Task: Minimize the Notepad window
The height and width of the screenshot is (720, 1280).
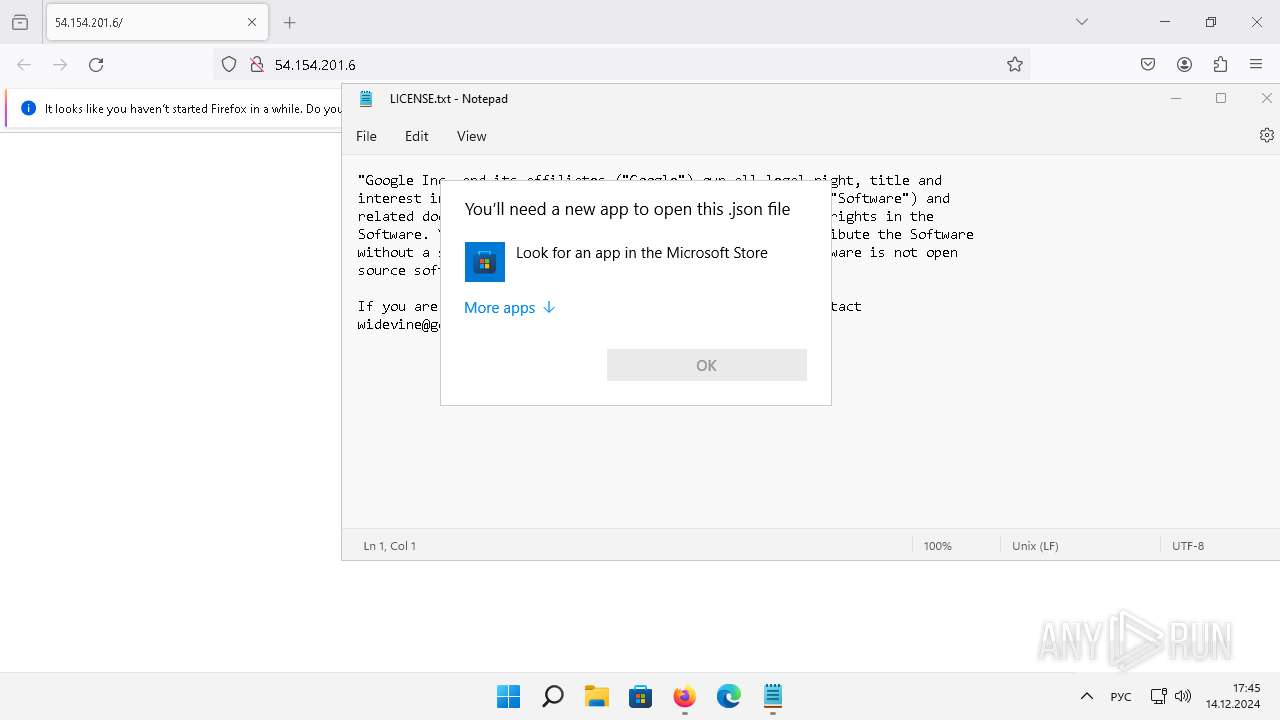Action: pos(1176,98)
